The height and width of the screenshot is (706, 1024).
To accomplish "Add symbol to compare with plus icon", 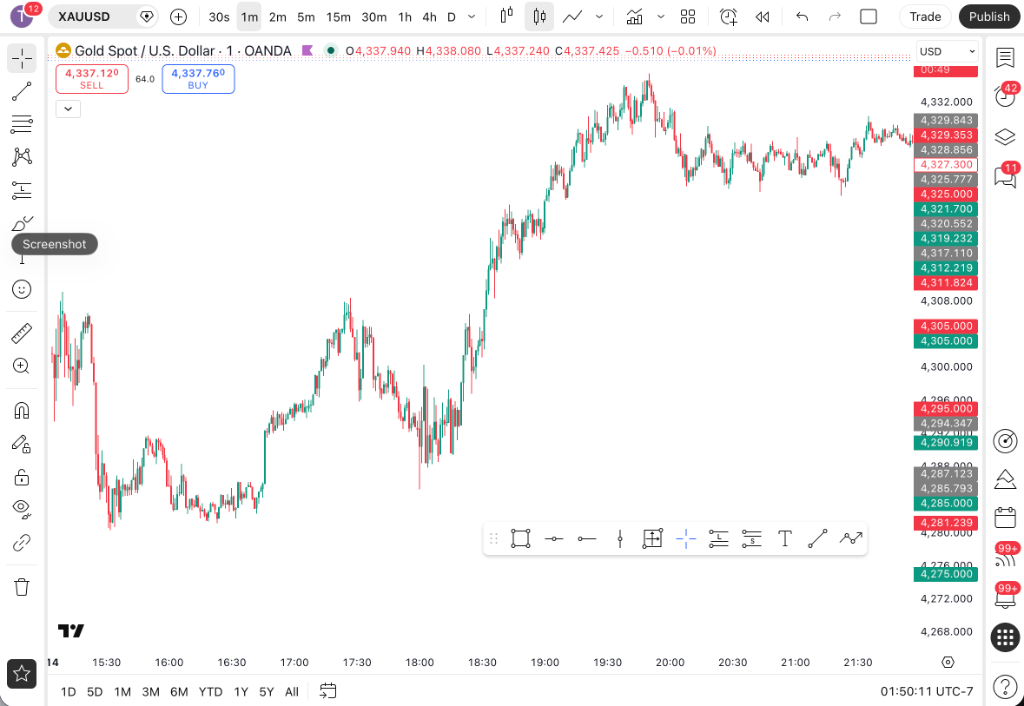I will pyautogui.click(x=178, y=16).
